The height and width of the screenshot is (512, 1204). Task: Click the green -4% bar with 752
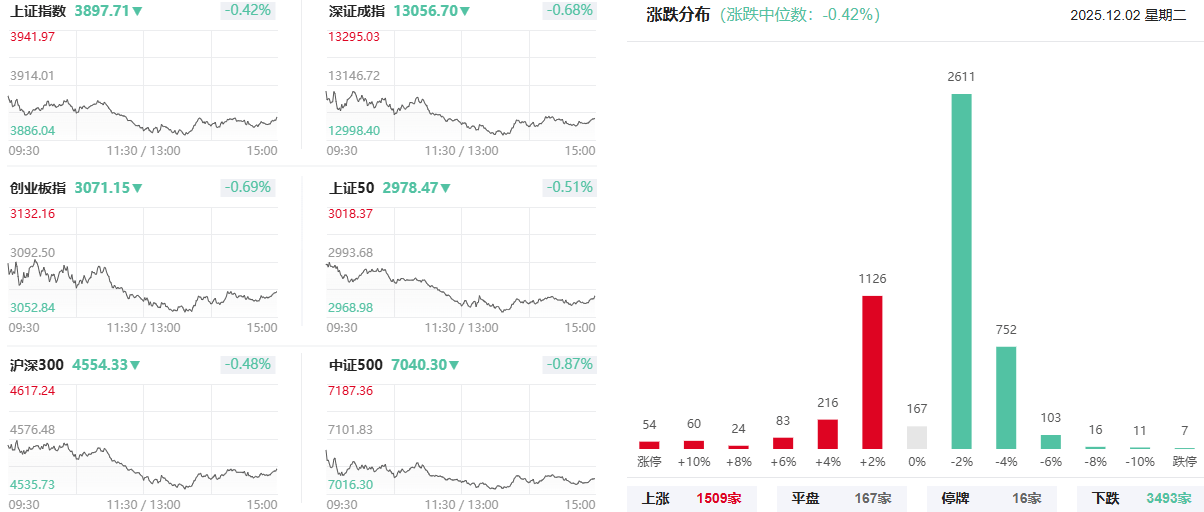(1006, 397)
